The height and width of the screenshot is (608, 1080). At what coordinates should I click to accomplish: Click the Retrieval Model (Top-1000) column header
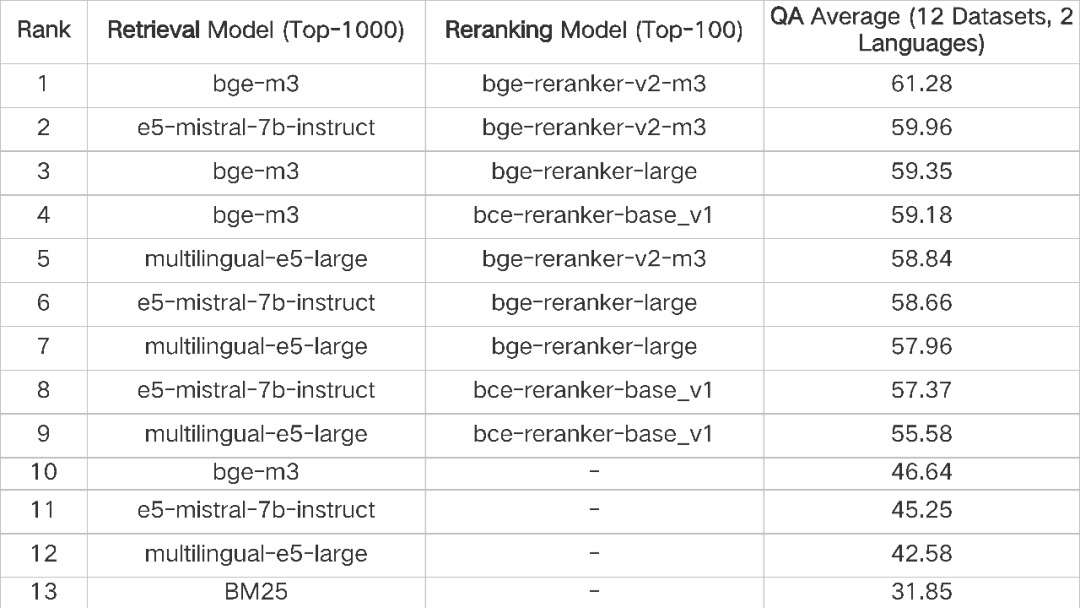256,31
